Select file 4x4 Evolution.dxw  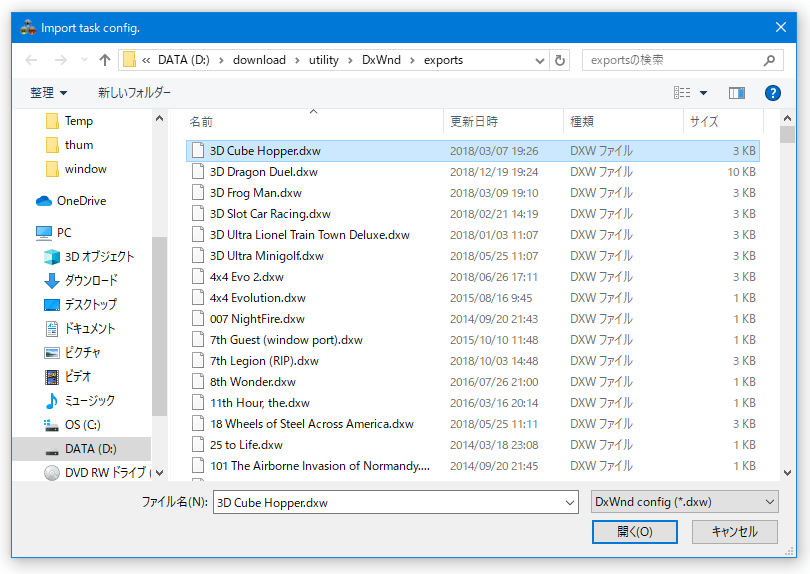pyautogui.click(x=473, y=298)
